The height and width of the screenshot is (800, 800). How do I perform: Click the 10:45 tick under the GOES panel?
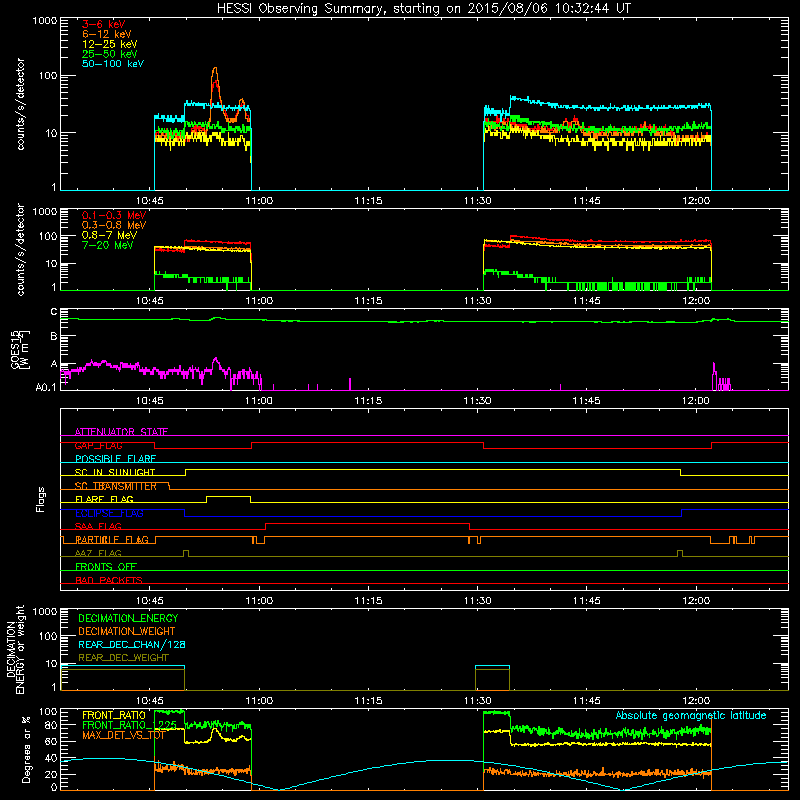[x=149, y=401]
